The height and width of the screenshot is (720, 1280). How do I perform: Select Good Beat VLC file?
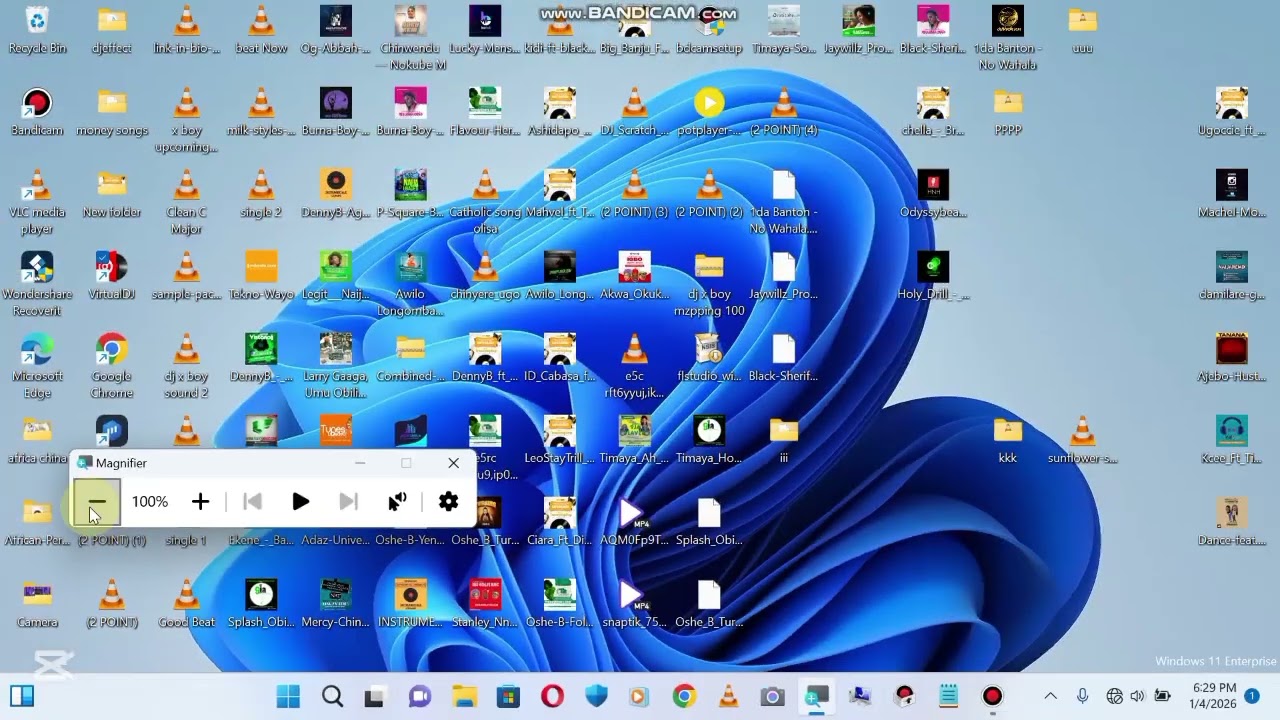[x=186, y=605]
